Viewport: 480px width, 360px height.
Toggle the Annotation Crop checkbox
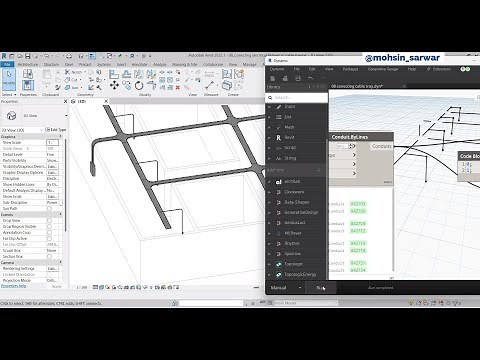click(x=49, y=233)
